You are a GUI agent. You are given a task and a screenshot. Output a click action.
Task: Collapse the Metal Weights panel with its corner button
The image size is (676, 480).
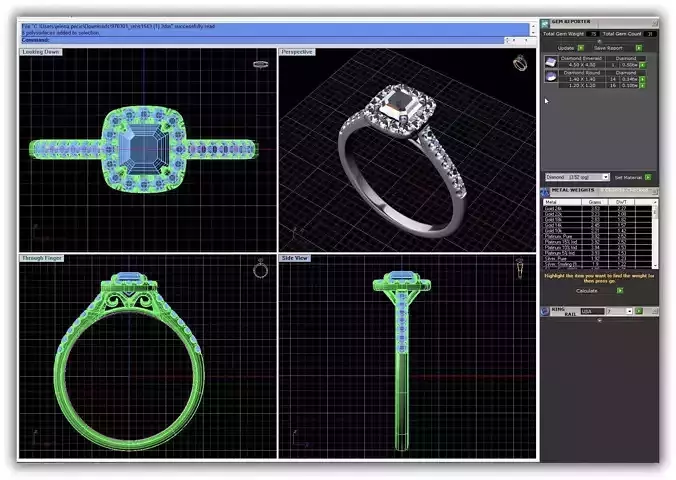tap(655, 191)
